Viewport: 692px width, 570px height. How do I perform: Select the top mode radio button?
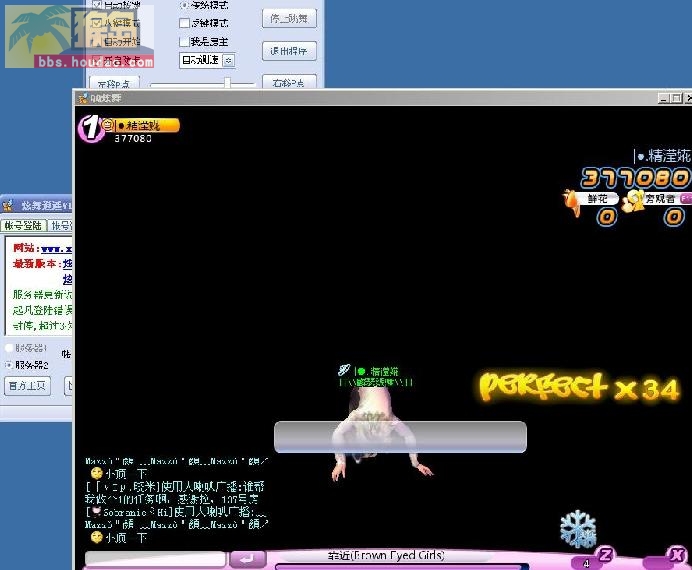pyautogui.click(x=184, y=5)
